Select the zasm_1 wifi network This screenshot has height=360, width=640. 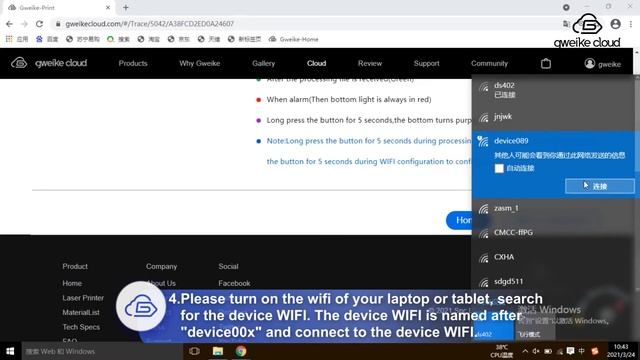pos(553,209)
